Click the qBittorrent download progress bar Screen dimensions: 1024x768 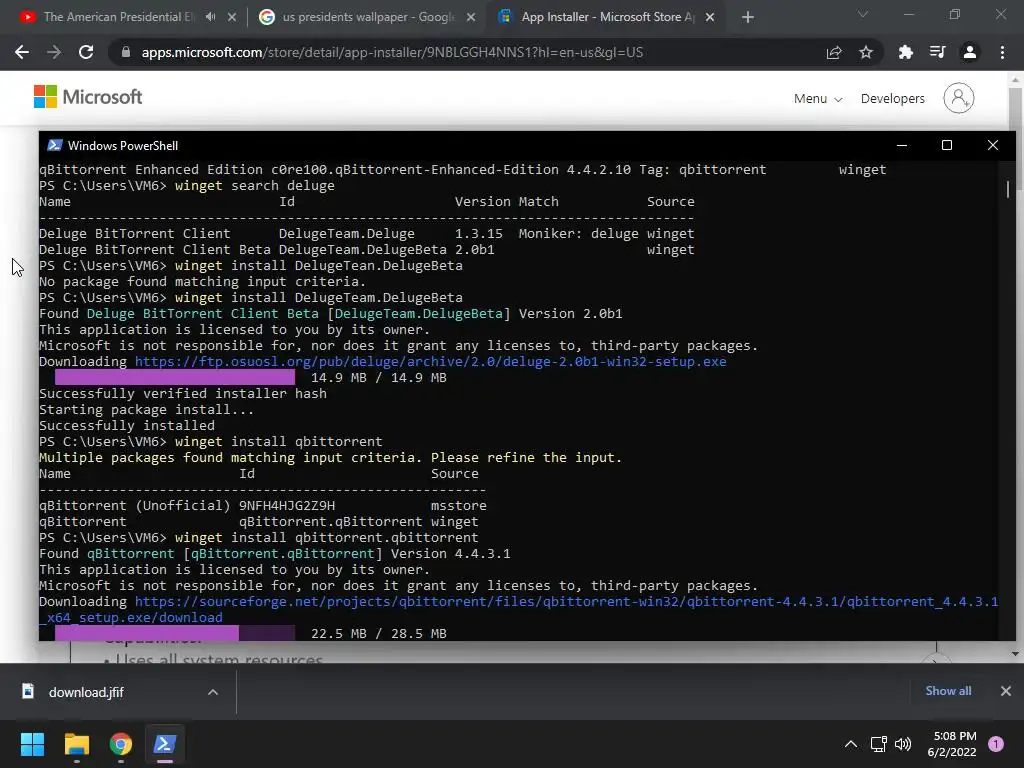(174, 633)
